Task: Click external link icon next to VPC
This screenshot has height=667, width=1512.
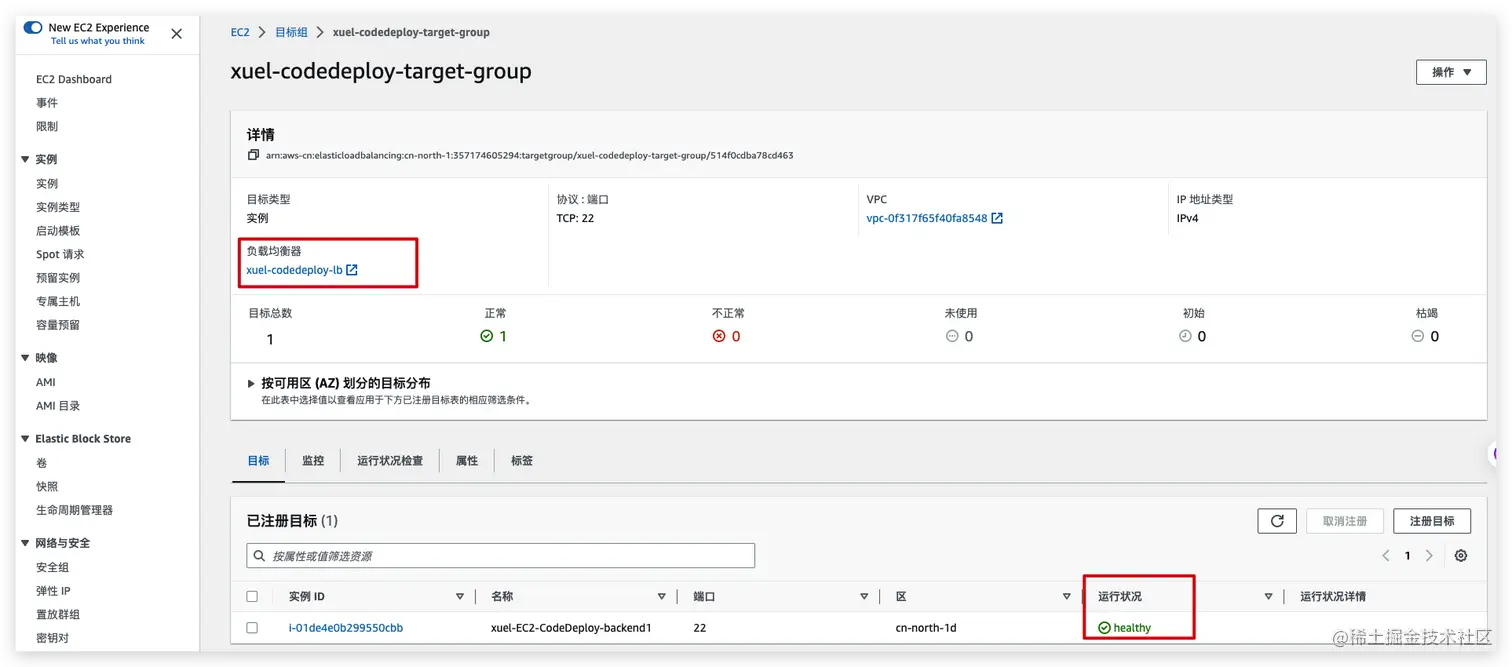Action: tap(997, 218)
